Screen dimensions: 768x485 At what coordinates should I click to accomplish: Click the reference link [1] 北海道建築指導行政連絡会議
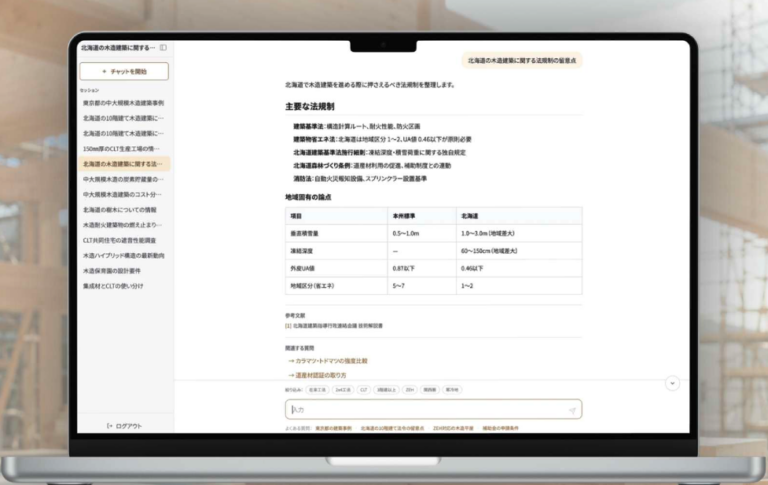tap(334, 325)
